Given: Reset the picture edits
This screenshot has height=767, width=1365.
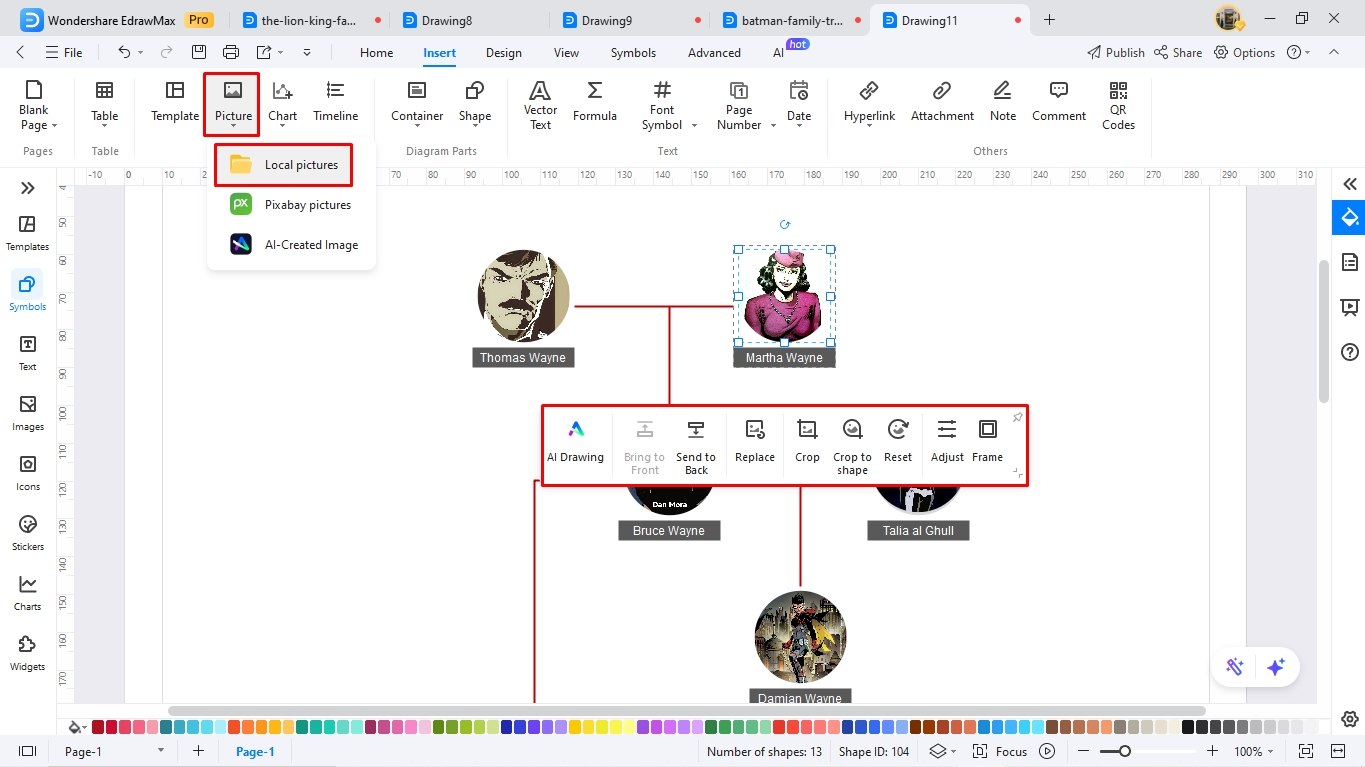Looking at the screenshot, I should point(898,441).
